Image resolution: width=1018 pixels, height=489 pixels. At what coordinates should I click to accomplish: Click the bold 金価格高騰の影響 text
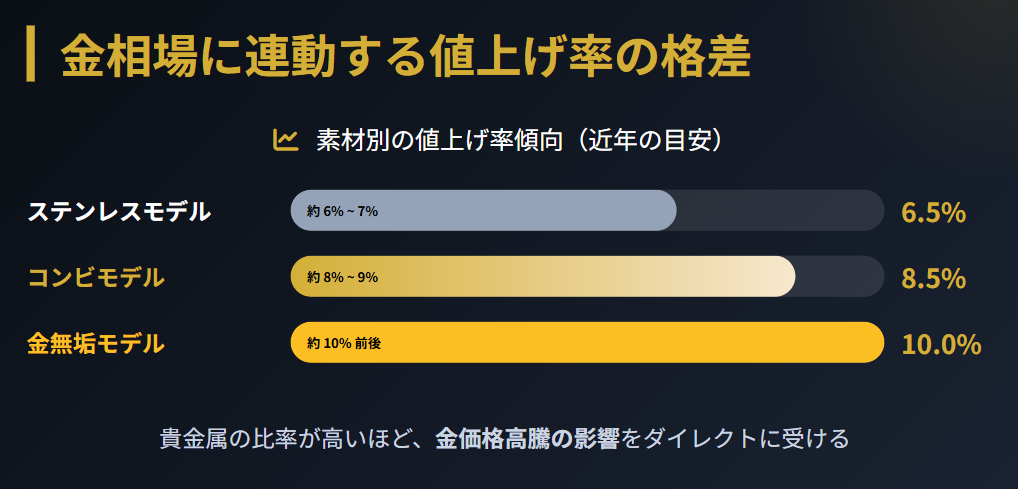[x=527, y=438]
